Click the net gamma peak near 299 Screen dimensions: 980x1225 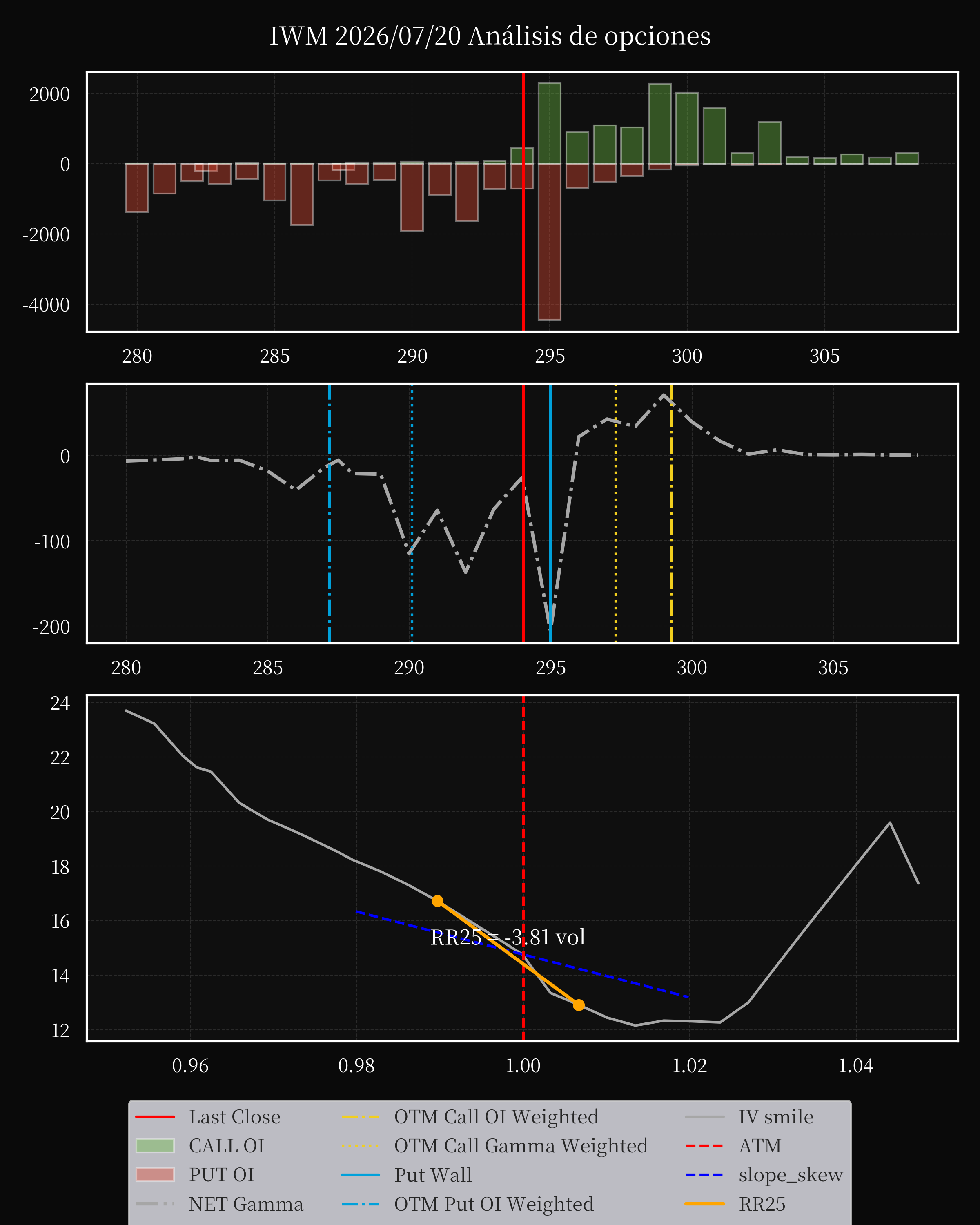coord(664,395)
